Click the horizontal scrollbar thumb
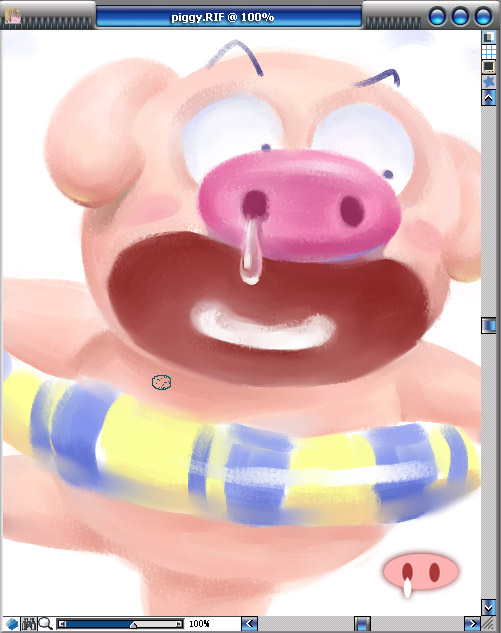501x633 pixels. 362,624
